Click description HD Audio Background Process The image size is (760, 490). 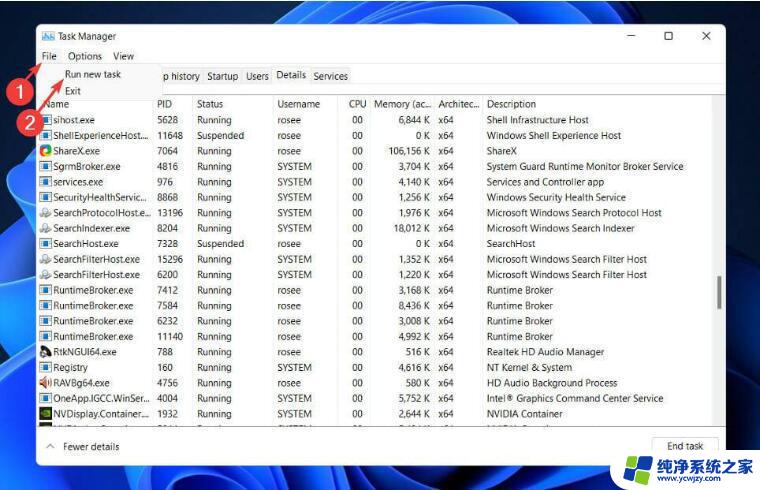[552, 383]
